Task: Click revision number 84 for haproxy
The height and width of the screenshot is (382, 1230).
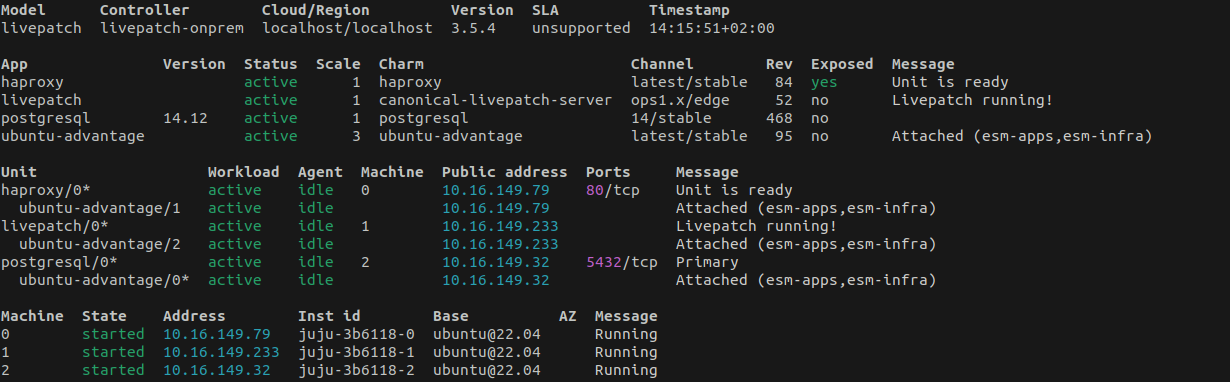Action: click(x=784, y=82)
